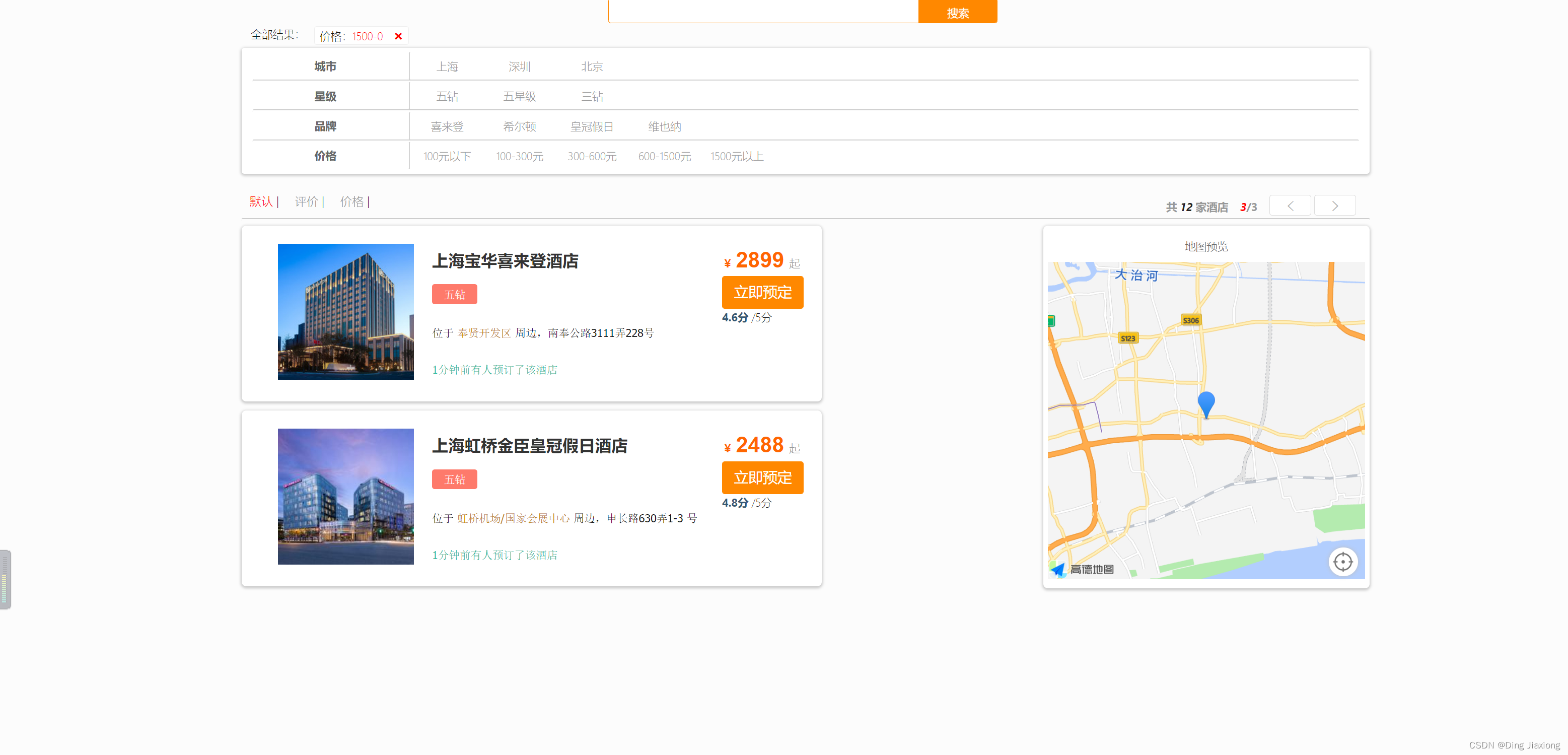Open the 上海虹桥金臣皇冠假日酒店 title

[530, 446]
